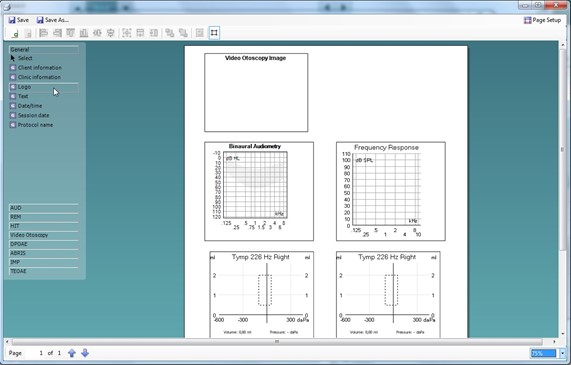Click the align top toolbar icon
Viewport: 571px width, 365px height.
(71, 33)
